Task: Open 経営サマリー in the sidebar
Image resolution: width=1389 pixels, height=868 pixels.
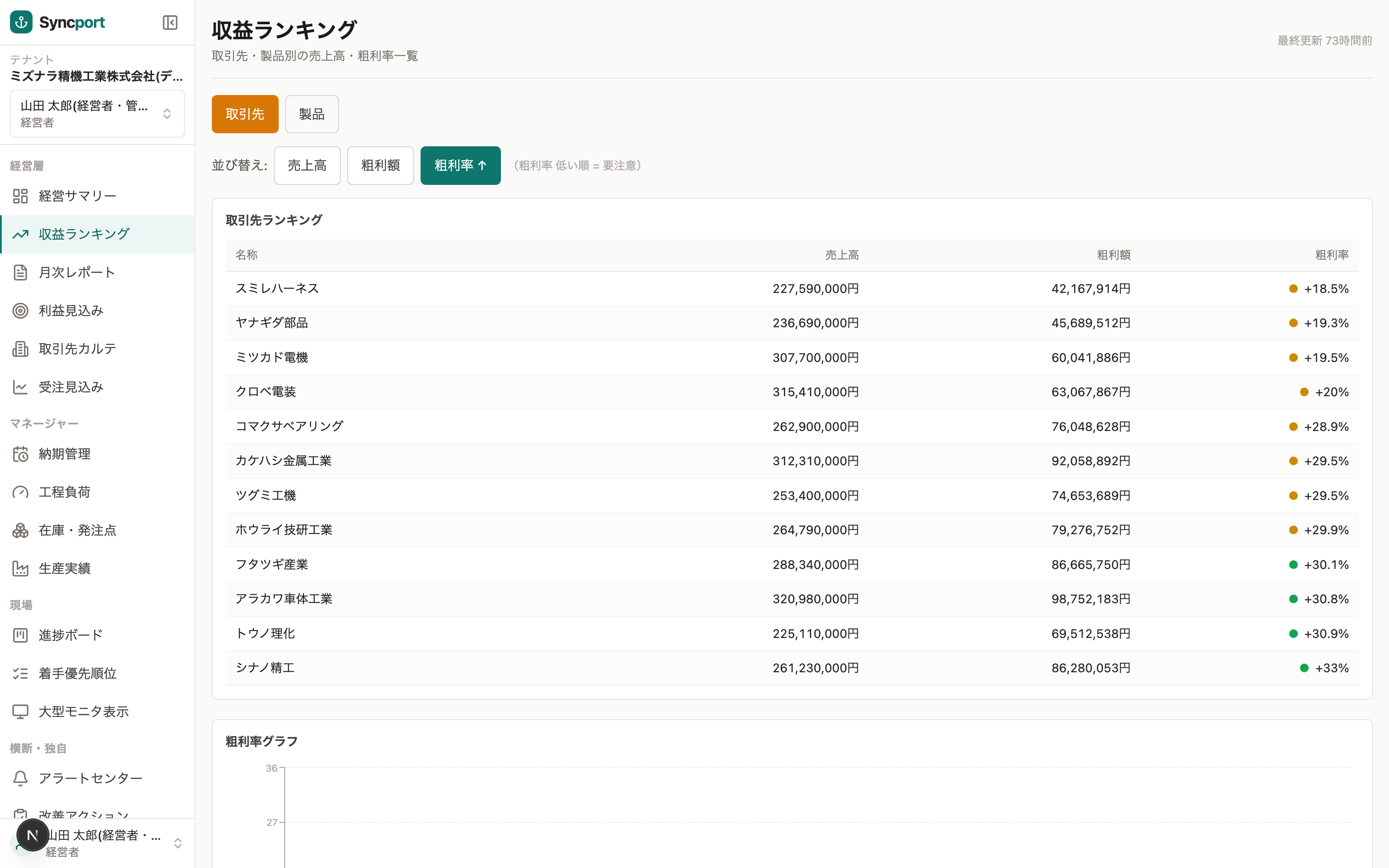Action: click(x=97, y=196)
